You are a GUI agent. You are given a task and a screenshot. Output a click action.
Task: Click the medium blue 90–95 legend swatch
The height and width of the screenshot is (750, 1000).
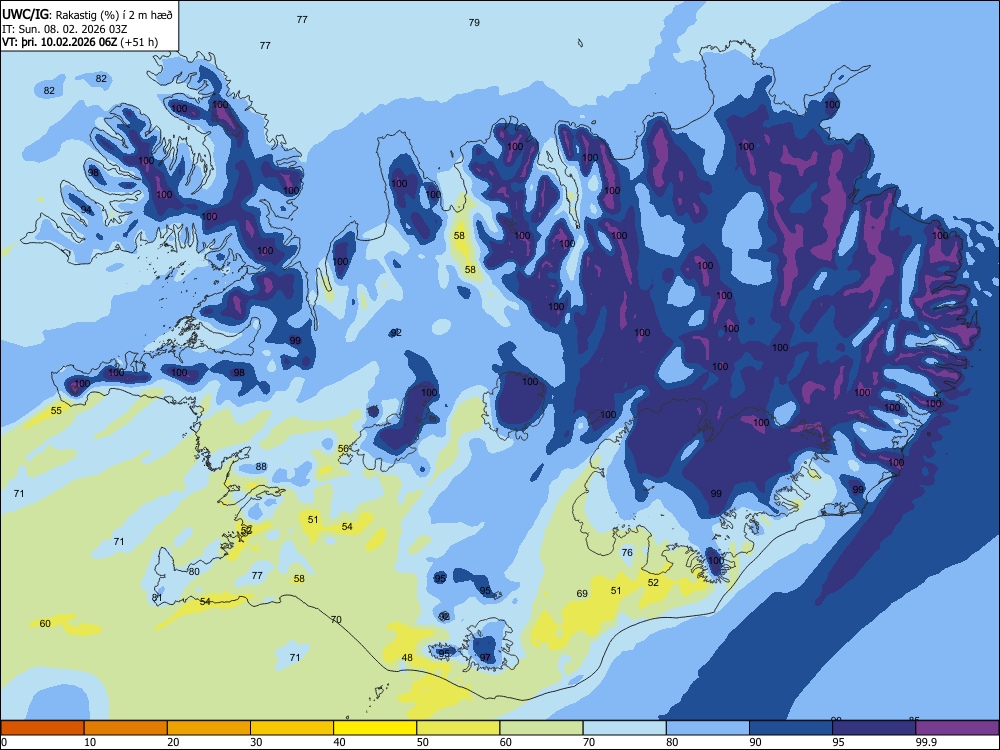pyautogui.click(x=791, y=728)
